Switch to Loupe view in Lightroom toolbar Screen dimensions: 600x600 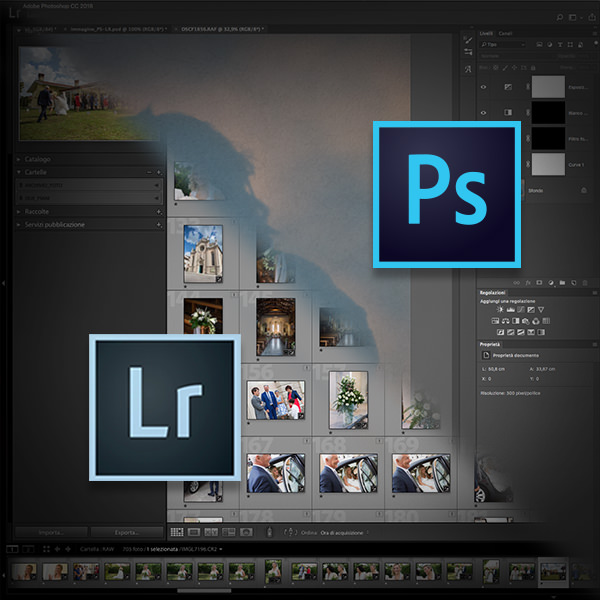coord(194,532)
